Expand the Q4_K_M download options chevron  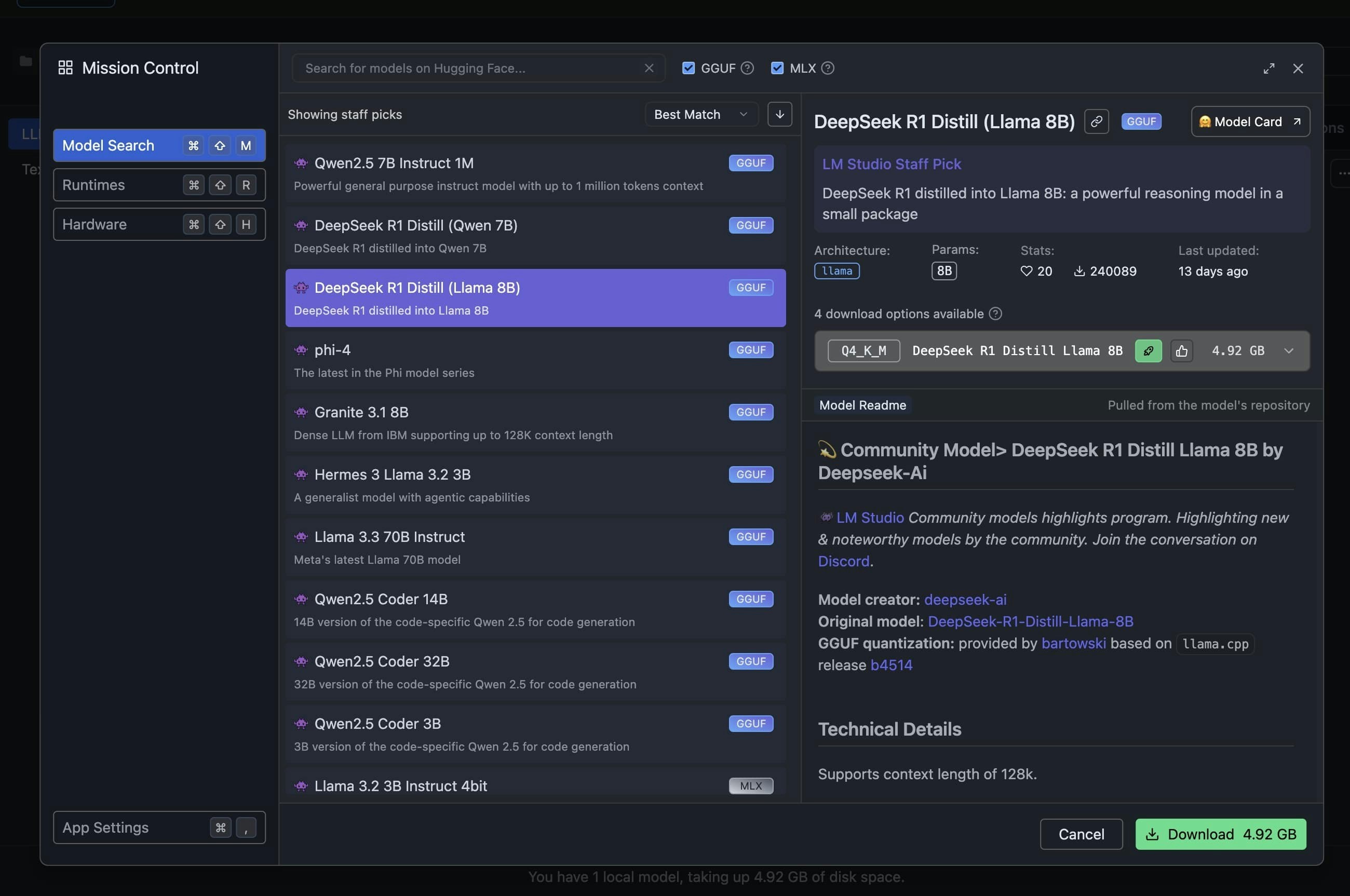[x=1288, y=351]
